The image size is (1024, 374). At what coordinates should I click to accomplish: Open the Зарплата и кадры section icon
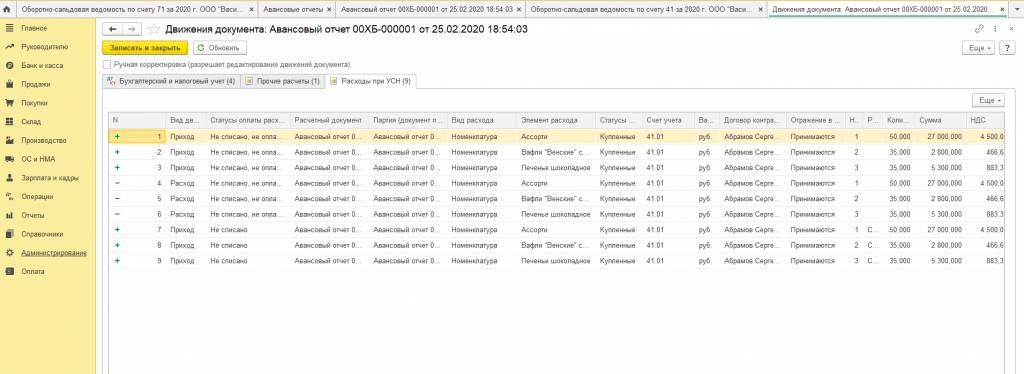(9, 178)
